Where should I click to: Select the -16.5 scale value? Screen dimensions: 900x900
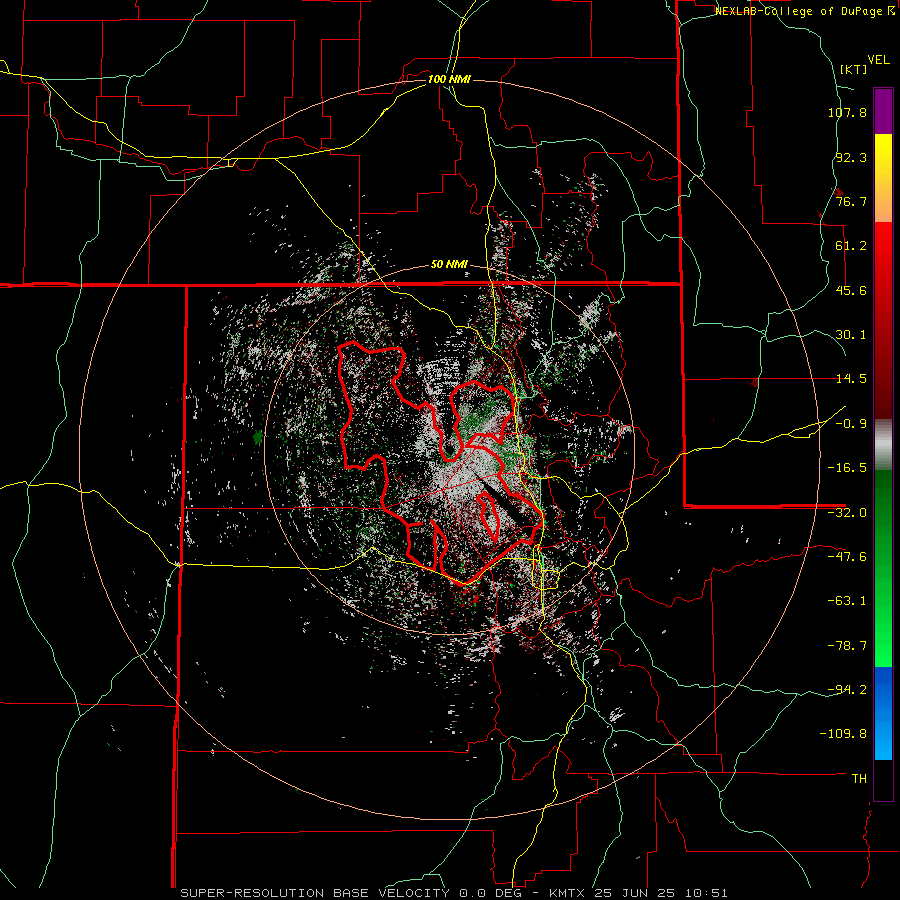847,468
